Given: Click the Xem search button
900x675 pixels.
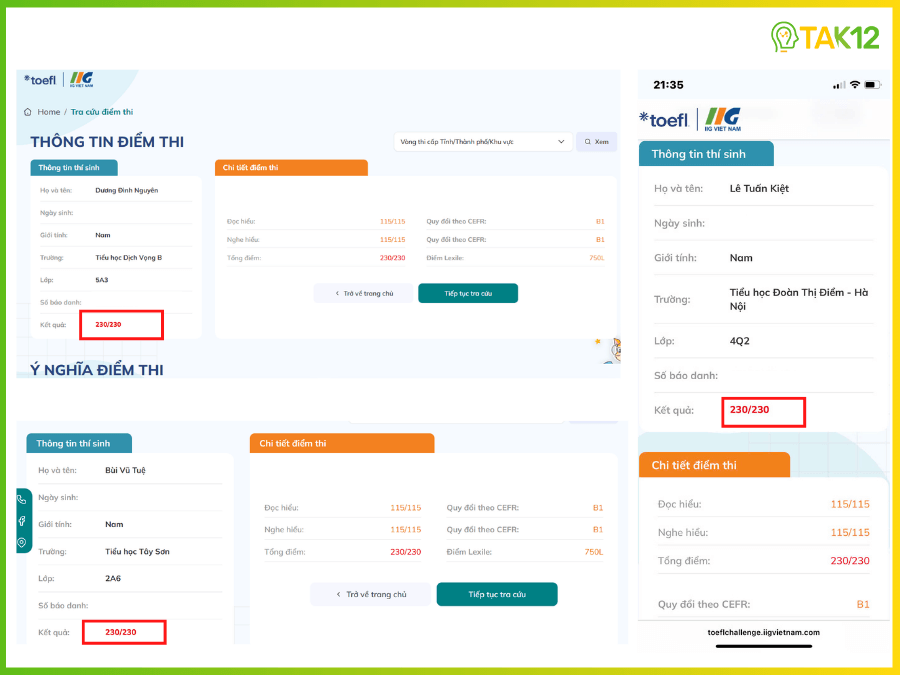Looking at the screenshot, I should point(596,142).
